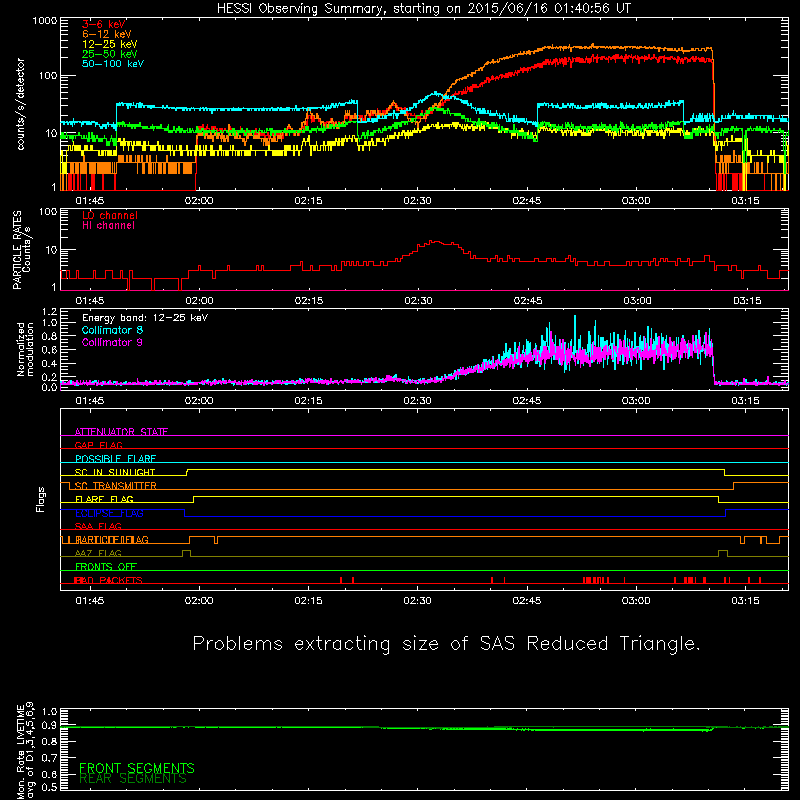Select the cyan 50-100 keV legend label
800x800 pixels.
[113, 64]
